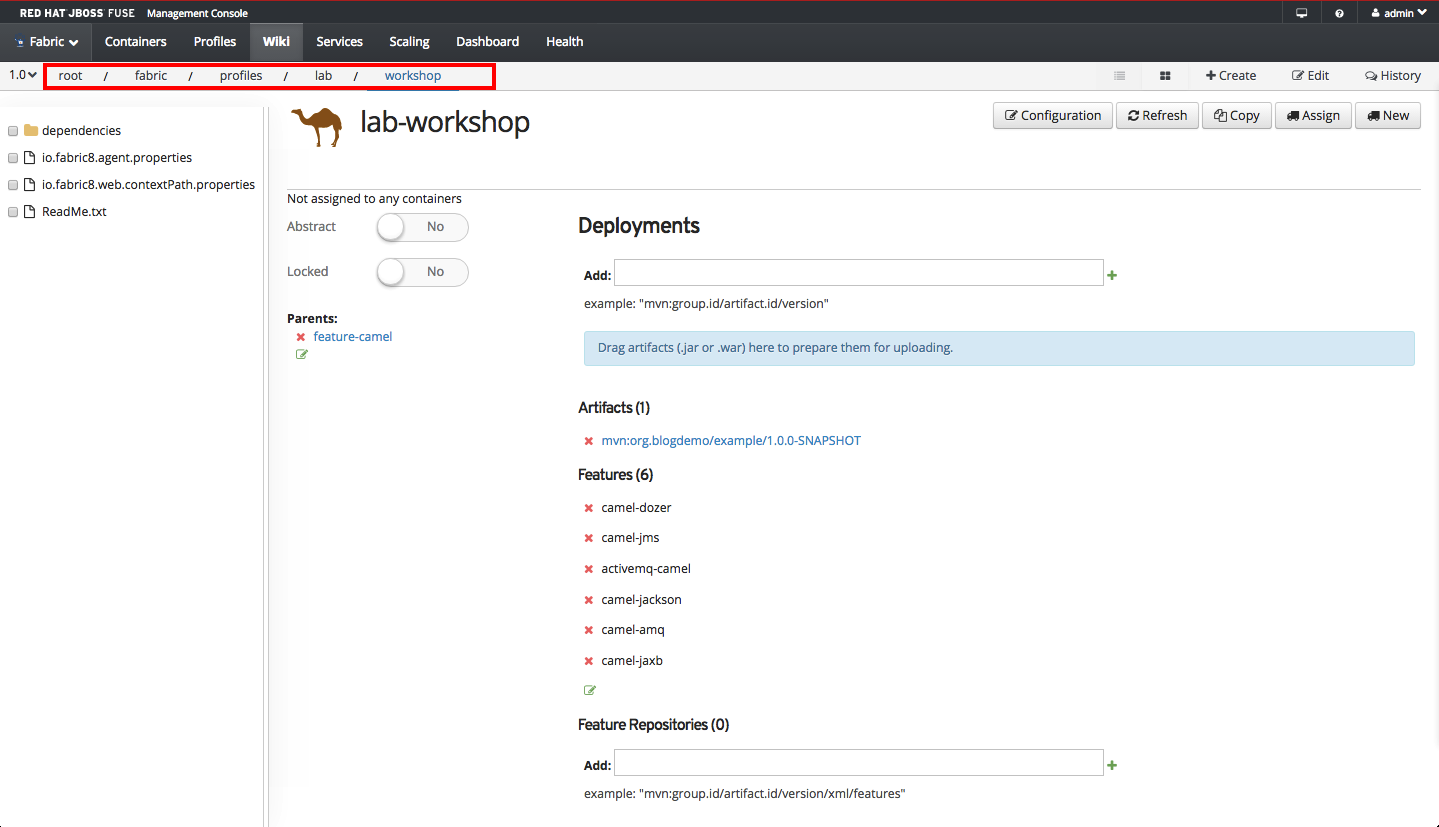Click Create in the wiki toolbar
1439x827 pixels.
click(1231, 75)
